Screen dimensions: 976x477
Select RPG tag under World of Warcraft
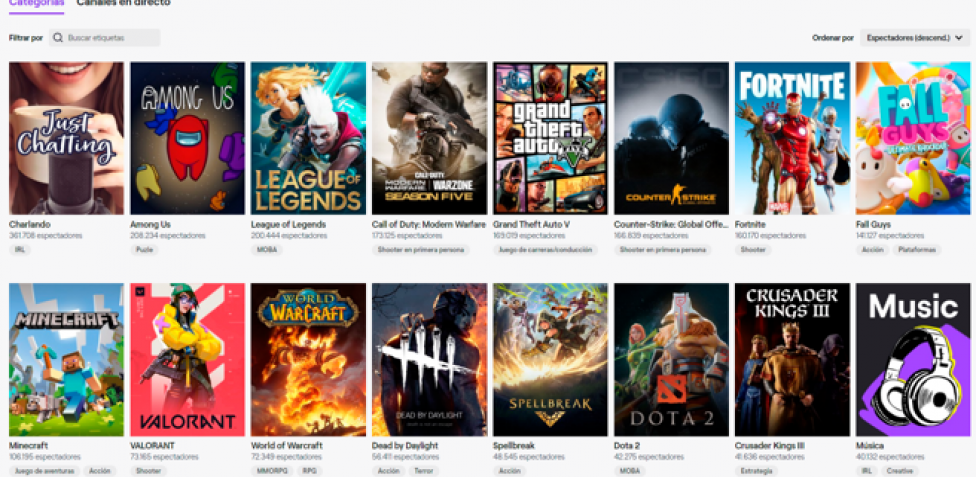point(309,471)
